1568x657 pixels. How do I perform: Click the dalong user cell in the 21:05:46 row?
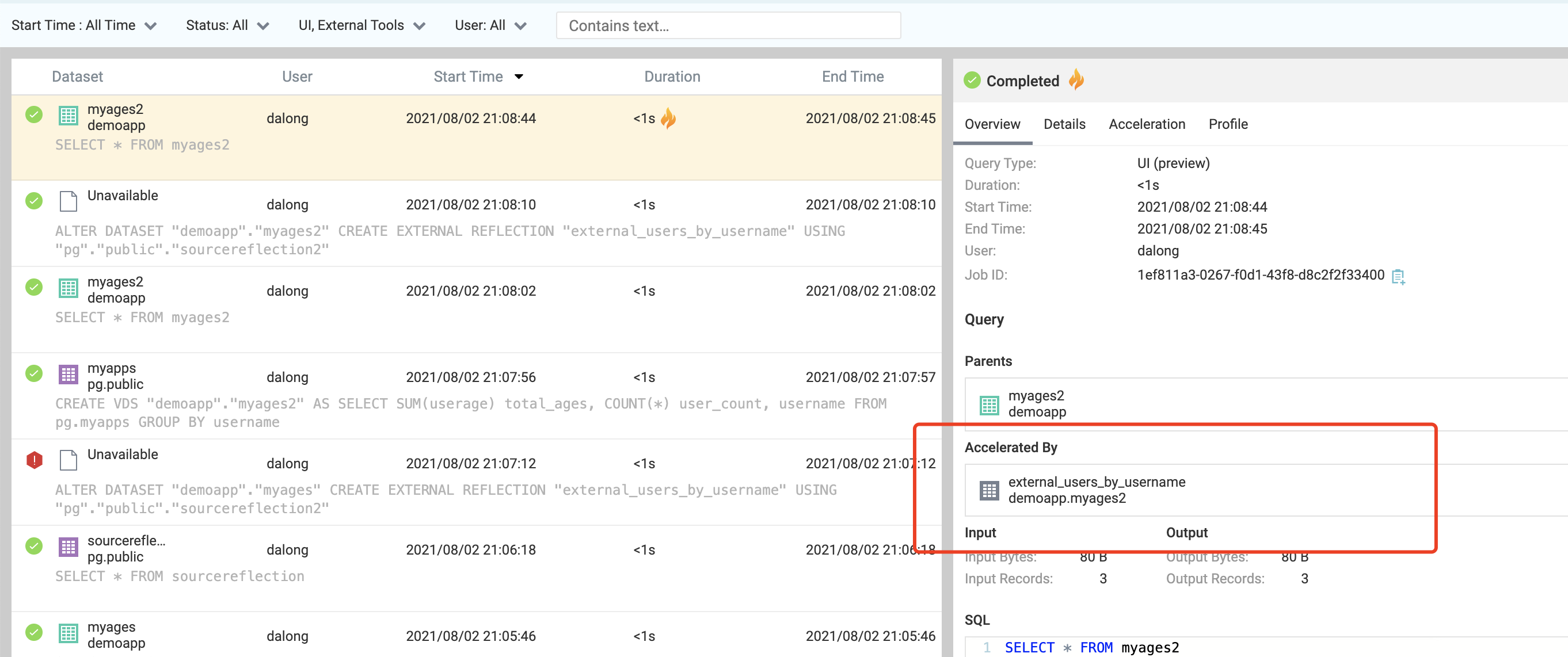[287, 636]
